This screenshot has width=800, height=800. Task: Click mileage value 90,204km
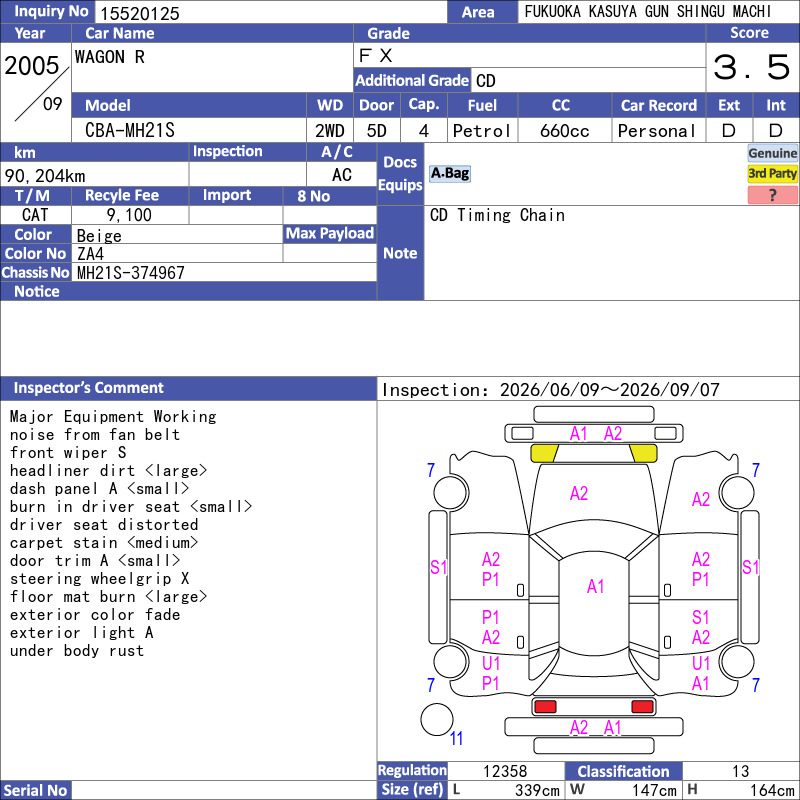click(x=45, y=176)
